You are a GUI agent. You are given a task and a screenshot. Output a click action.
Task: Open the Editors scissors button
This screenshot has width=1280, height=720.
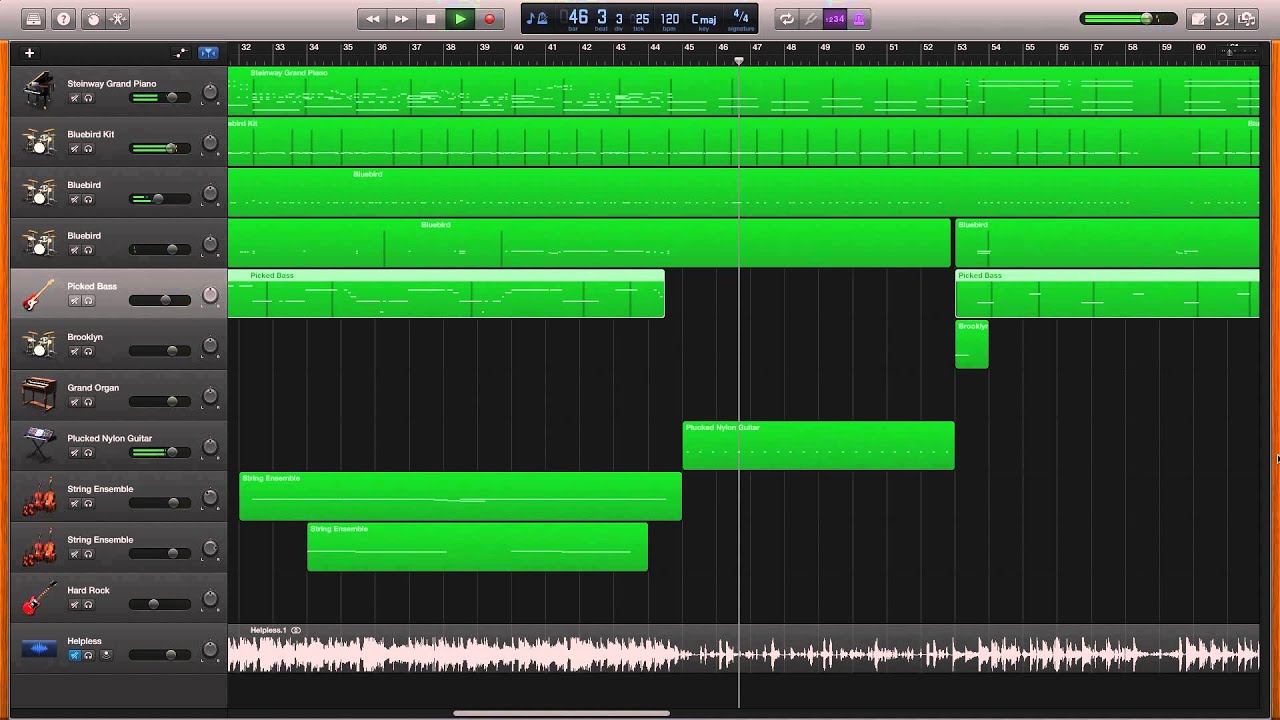coord(119,19)
